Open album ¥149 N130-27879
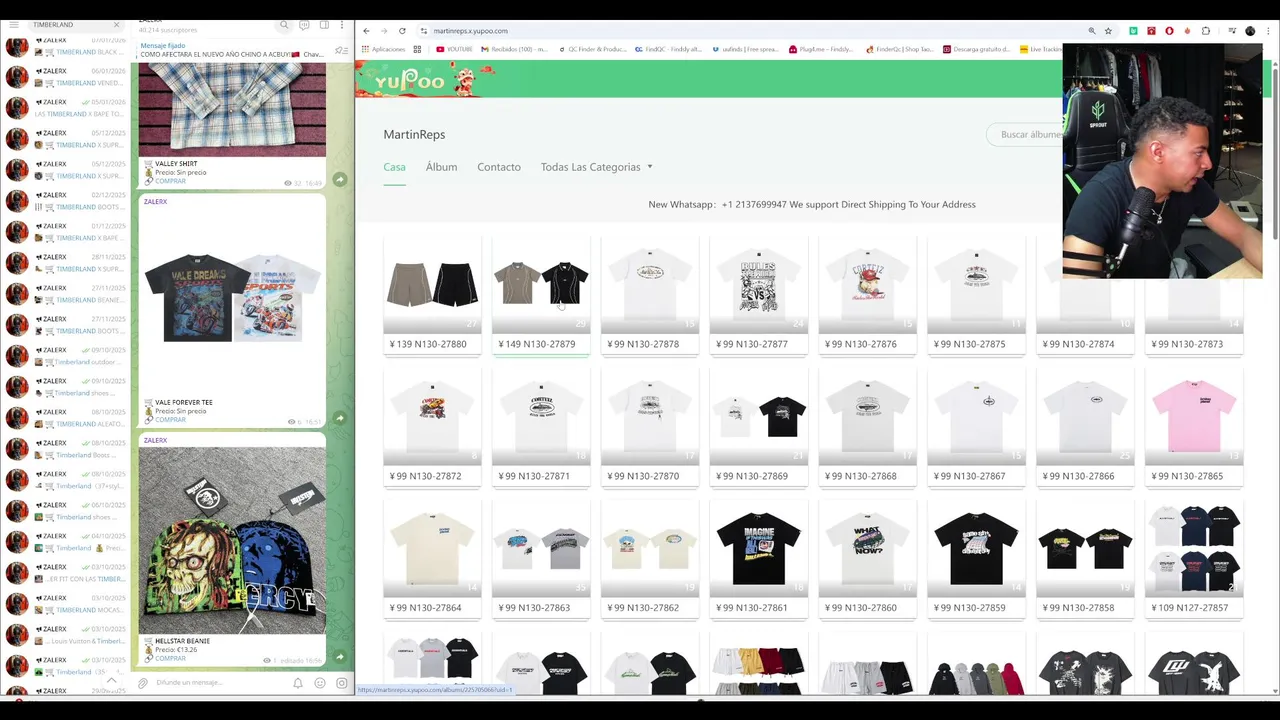 pyautogui.click(x=541, y=295)
